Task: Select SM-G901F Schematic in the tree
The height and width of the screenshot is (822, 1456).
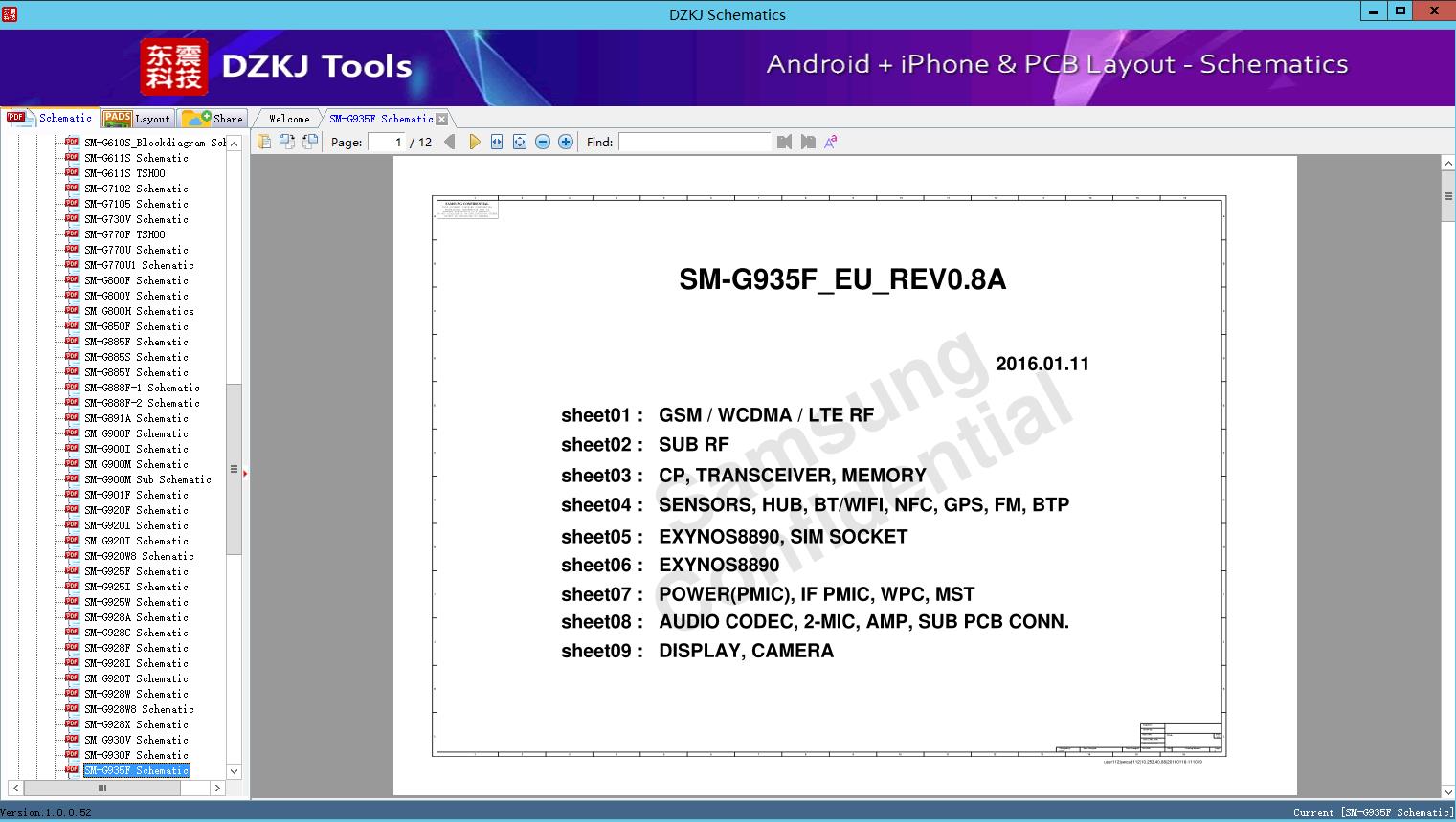Action: pos(136,495)
